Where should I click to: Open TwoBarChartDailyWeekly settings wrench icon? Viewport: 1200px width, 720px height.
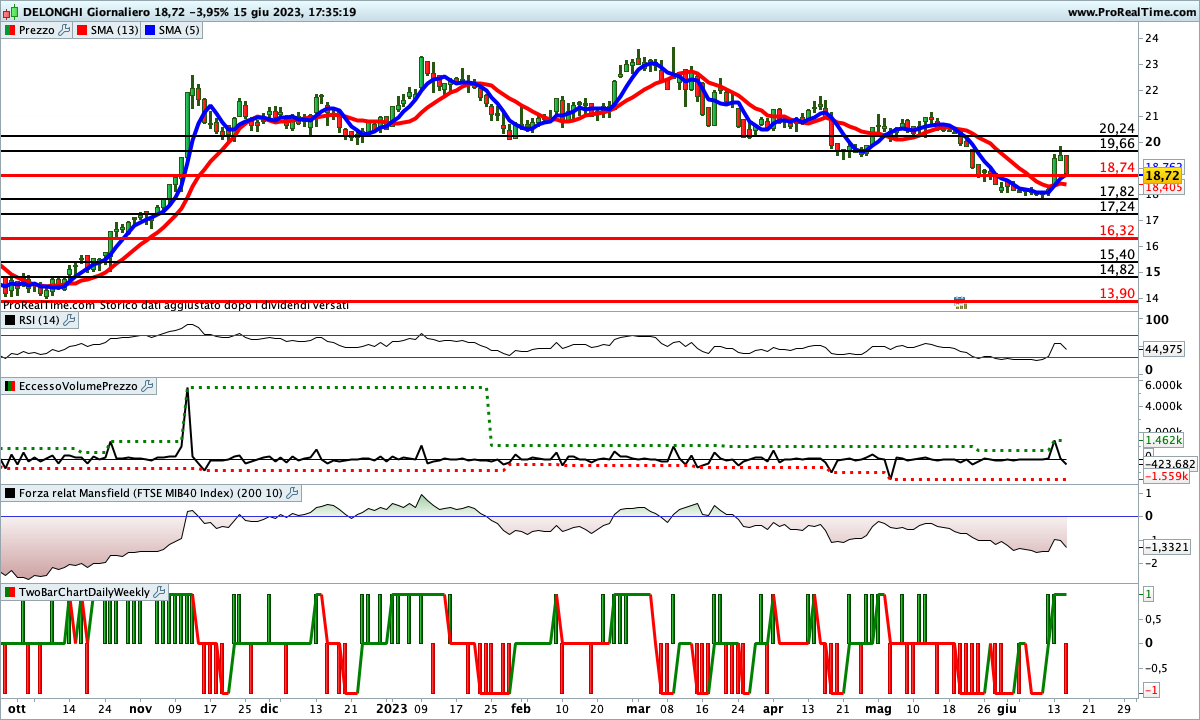(x=160, y=592)
